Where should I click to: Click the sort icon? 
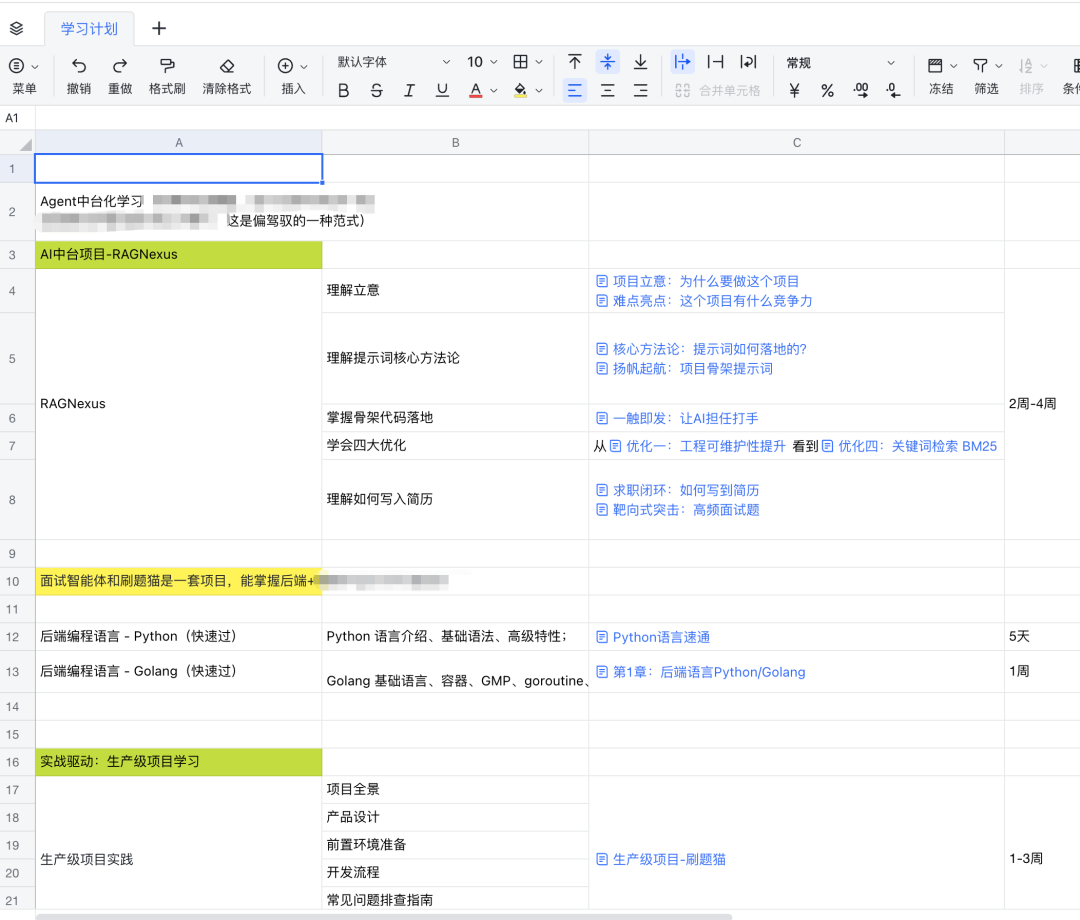pos(1026,65)
